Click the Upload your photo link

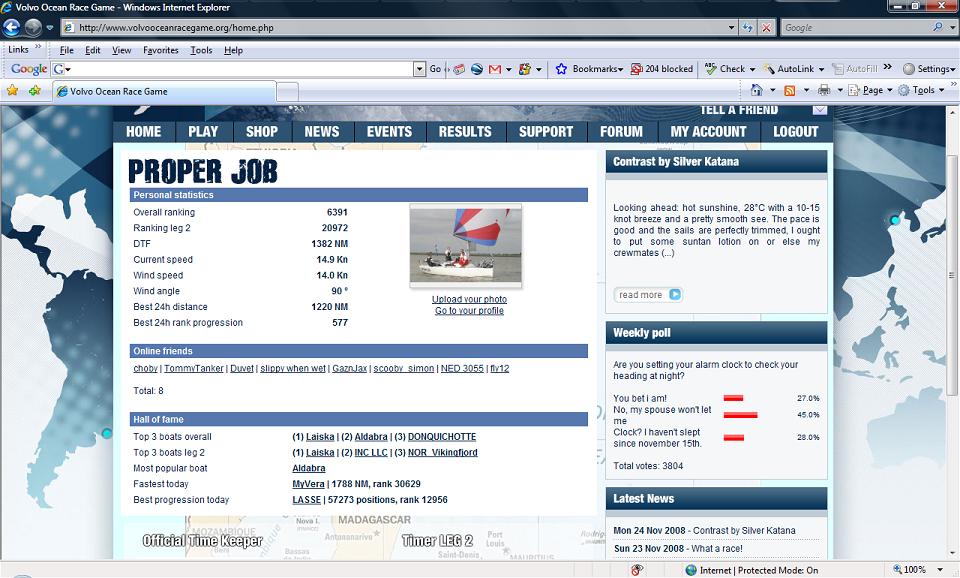470,299
